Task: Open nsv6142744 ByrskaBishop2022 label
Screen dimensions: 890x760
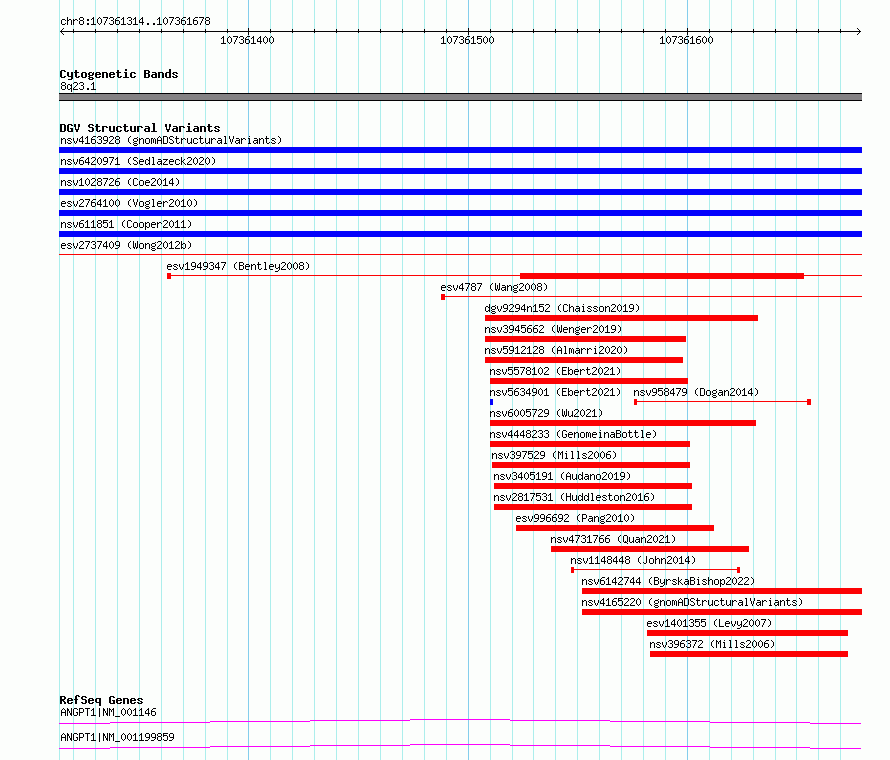Action: (x=668, y=581)
